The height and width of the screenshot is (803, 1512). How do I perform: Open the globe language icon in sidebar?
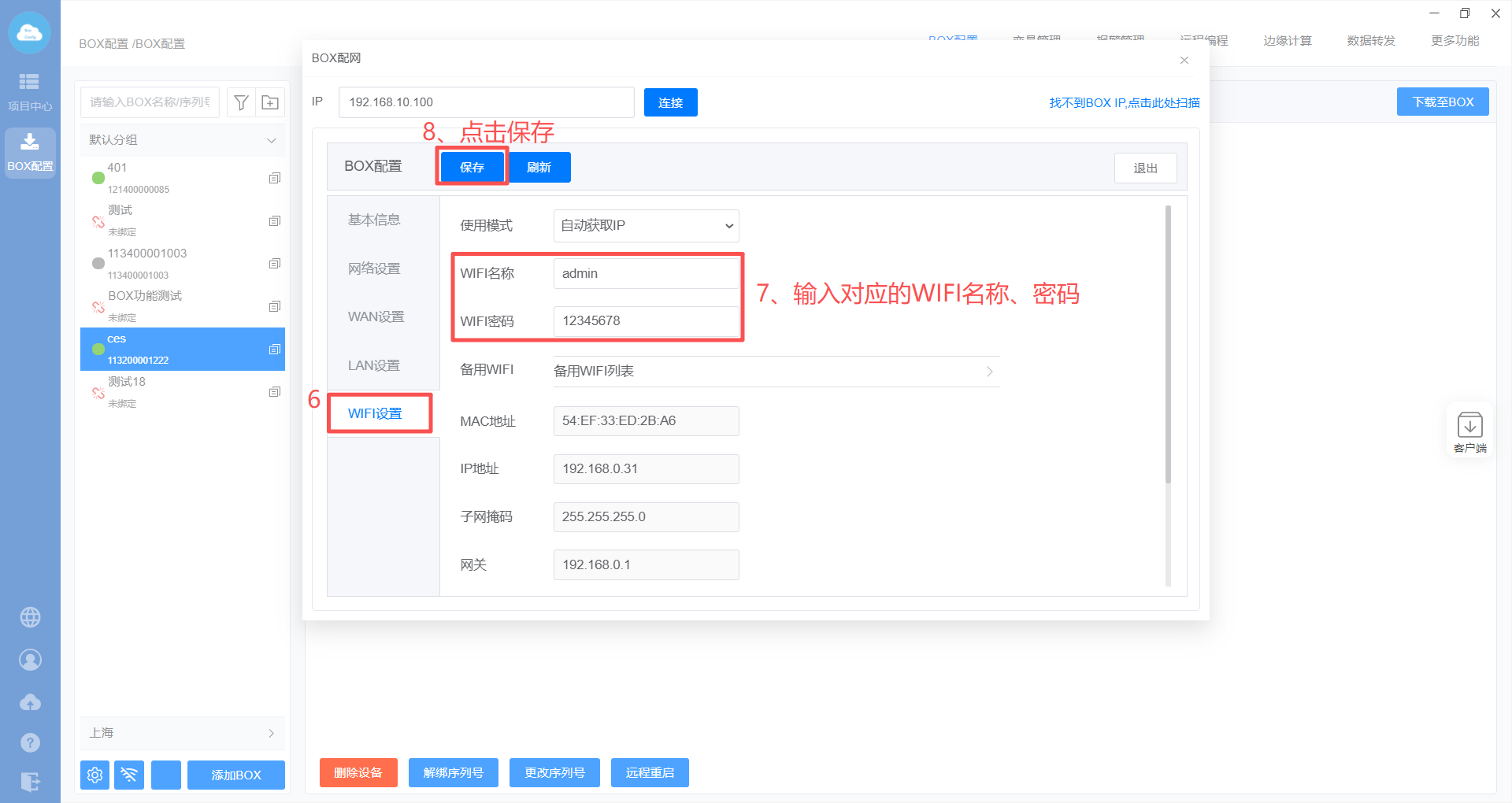[30, 617]
